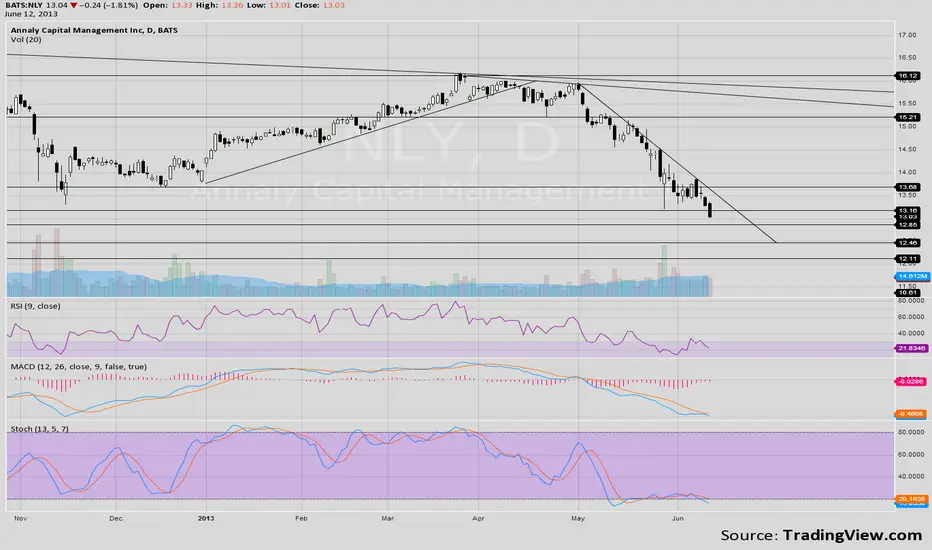Click the 12.85 horizontal line price tag
This screenshot has width=932, height=550.
click(908, 225)
